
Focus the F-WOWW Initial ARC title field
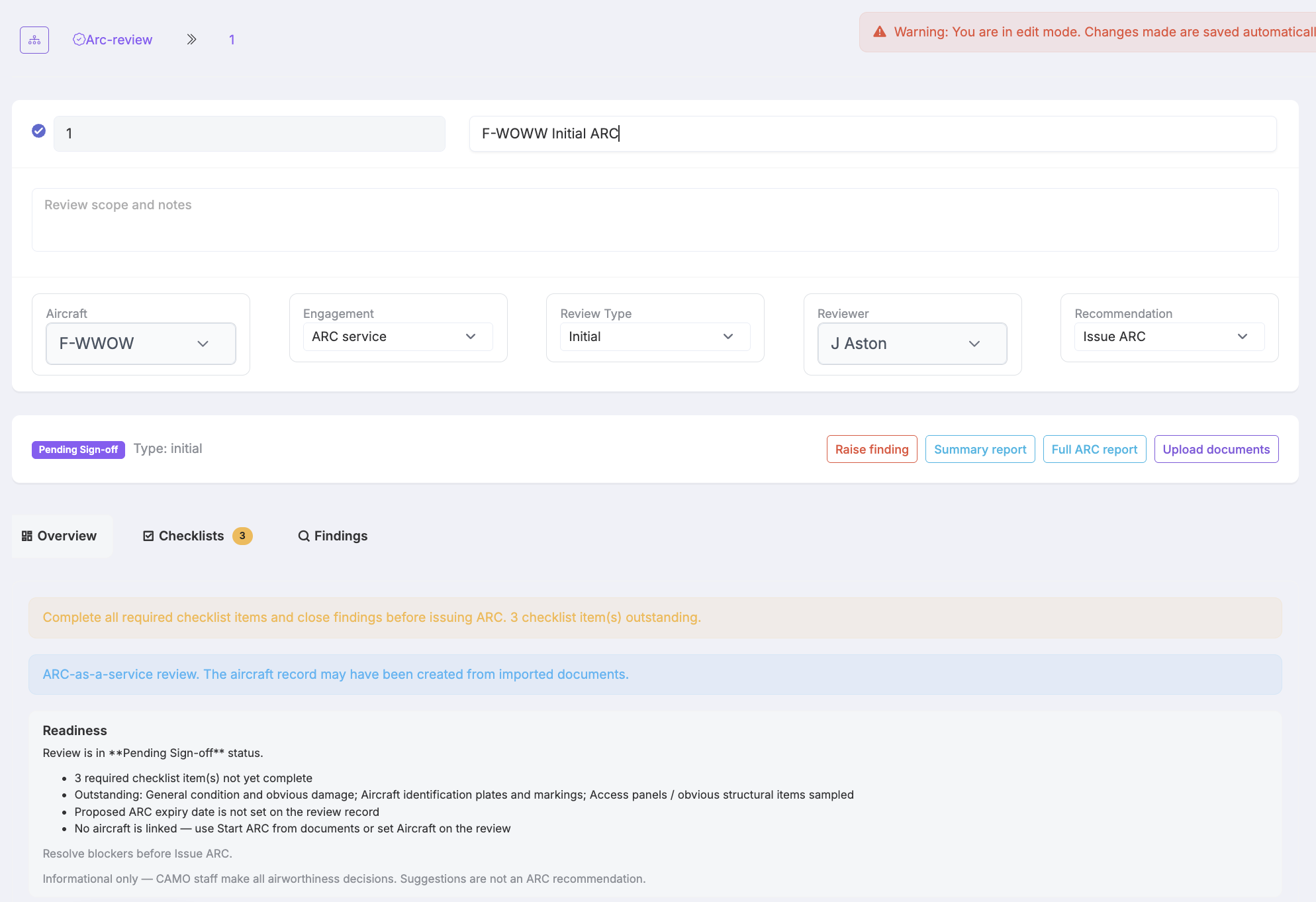[873, 134]
